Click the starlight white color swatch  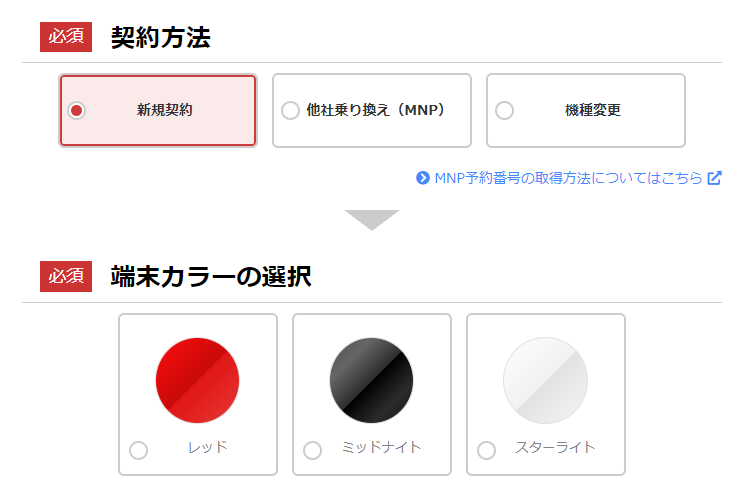click(x=546, y=381)
